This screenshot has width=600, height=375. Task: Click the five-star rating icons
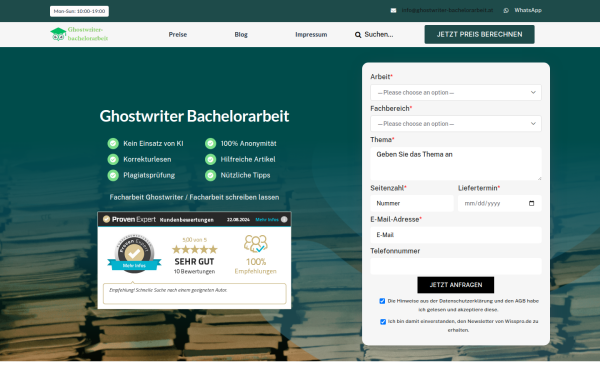[x=194, y=250]
